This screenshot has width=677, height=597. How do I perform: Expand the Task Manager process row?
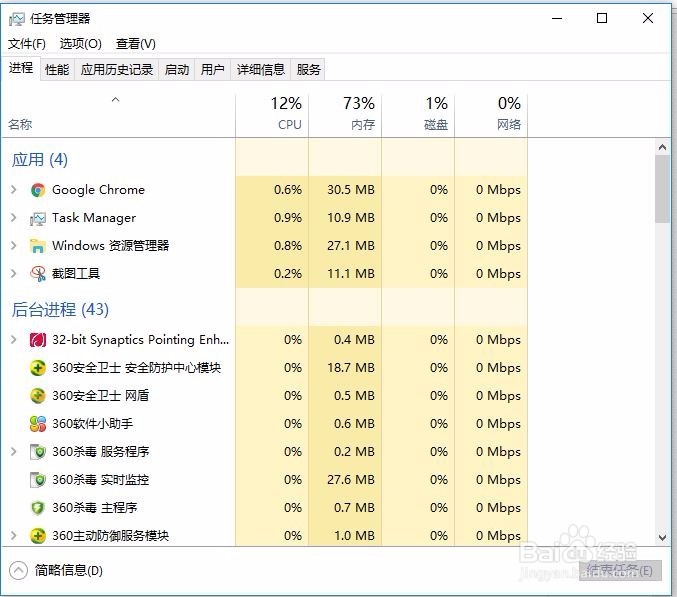(13, 218)
